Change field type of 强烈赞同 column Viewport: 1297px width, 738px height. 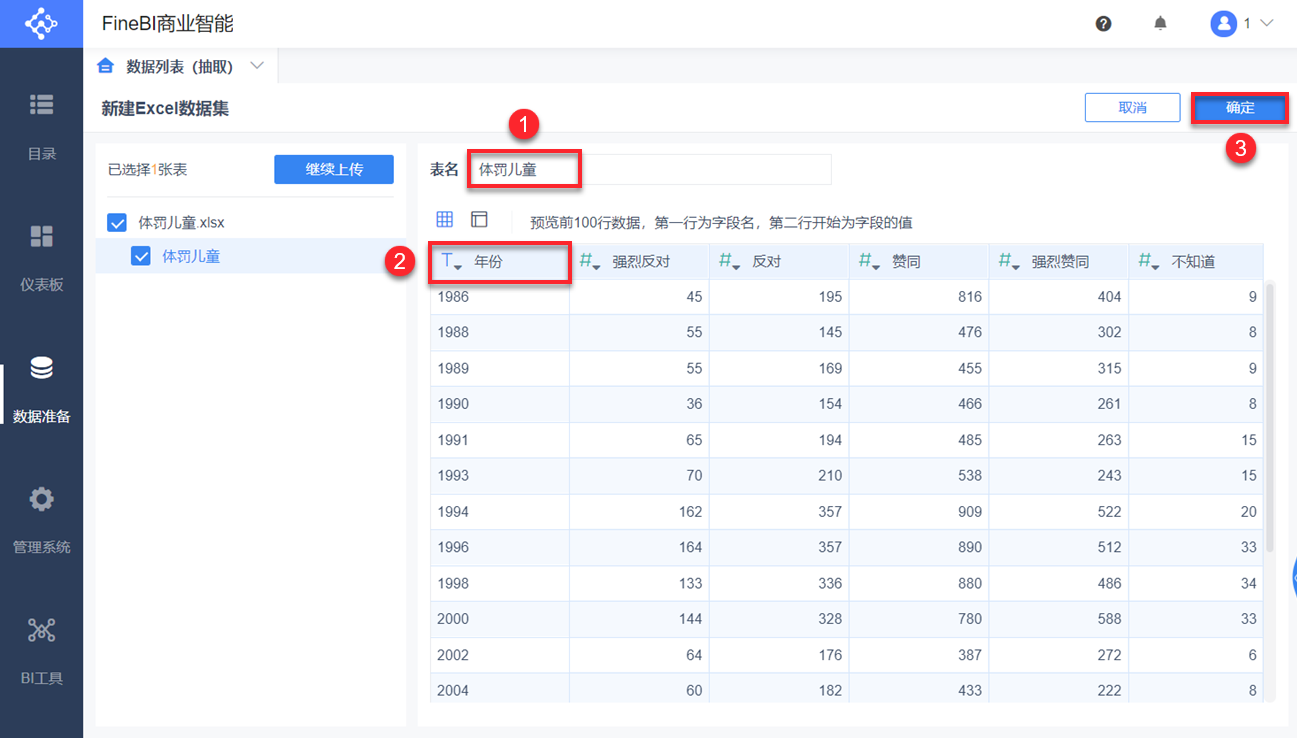(x=1010, y=262)
